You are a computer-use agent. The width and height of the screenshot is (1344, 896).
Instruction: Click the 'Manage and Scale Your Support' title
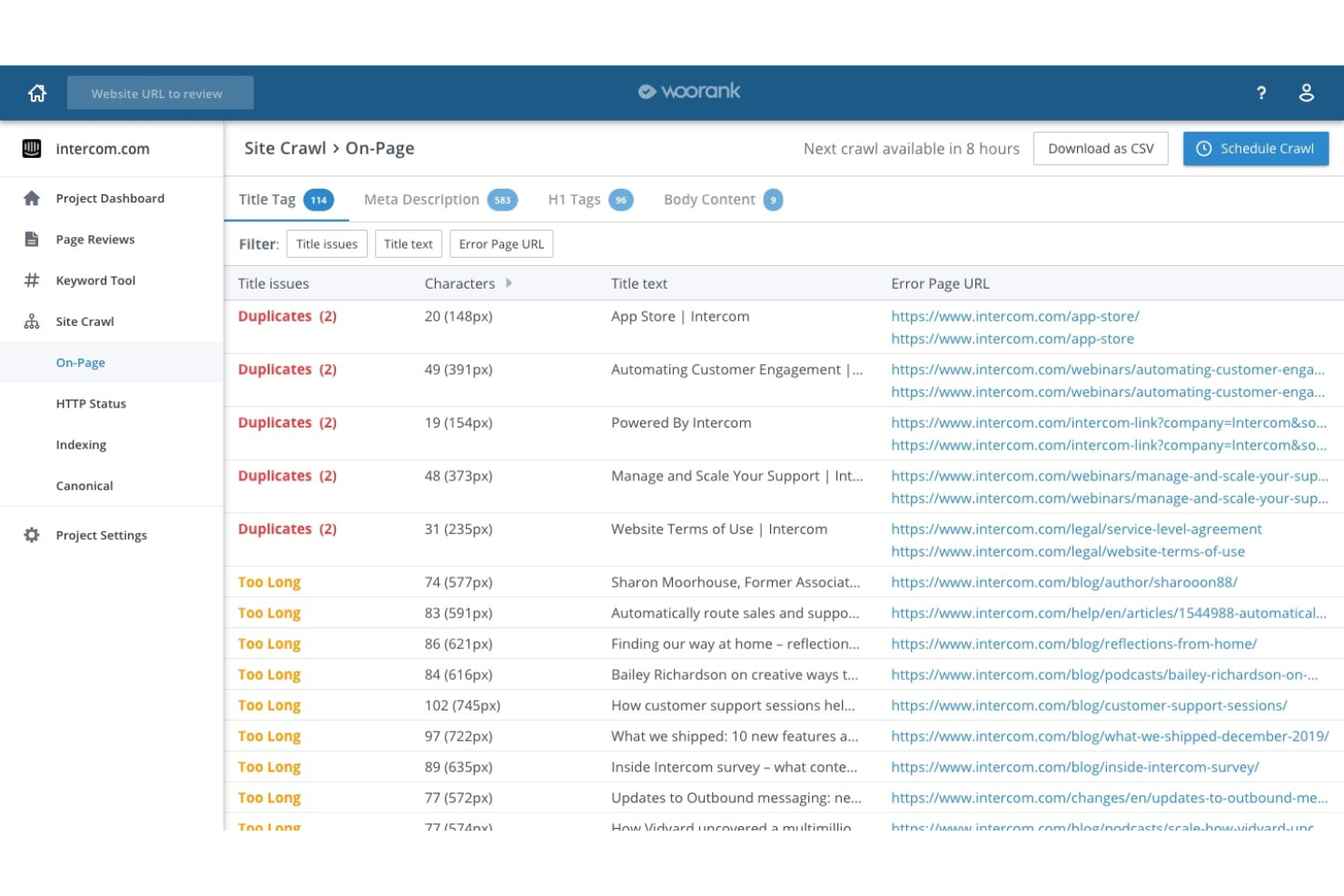point(737,477)
